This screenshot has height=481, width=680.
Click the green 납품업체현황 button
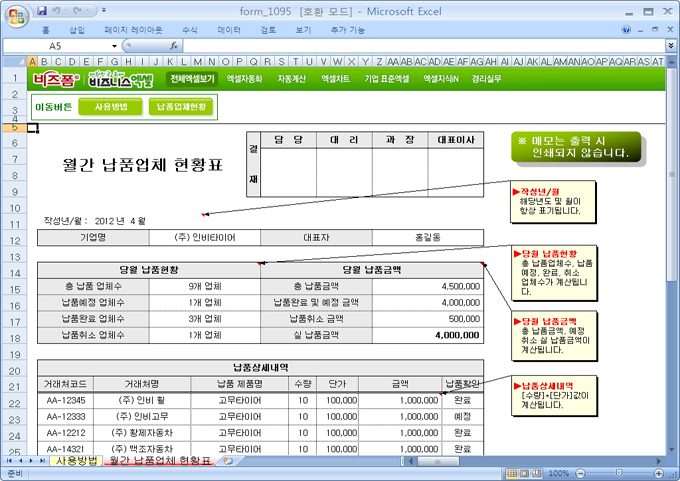180,106
